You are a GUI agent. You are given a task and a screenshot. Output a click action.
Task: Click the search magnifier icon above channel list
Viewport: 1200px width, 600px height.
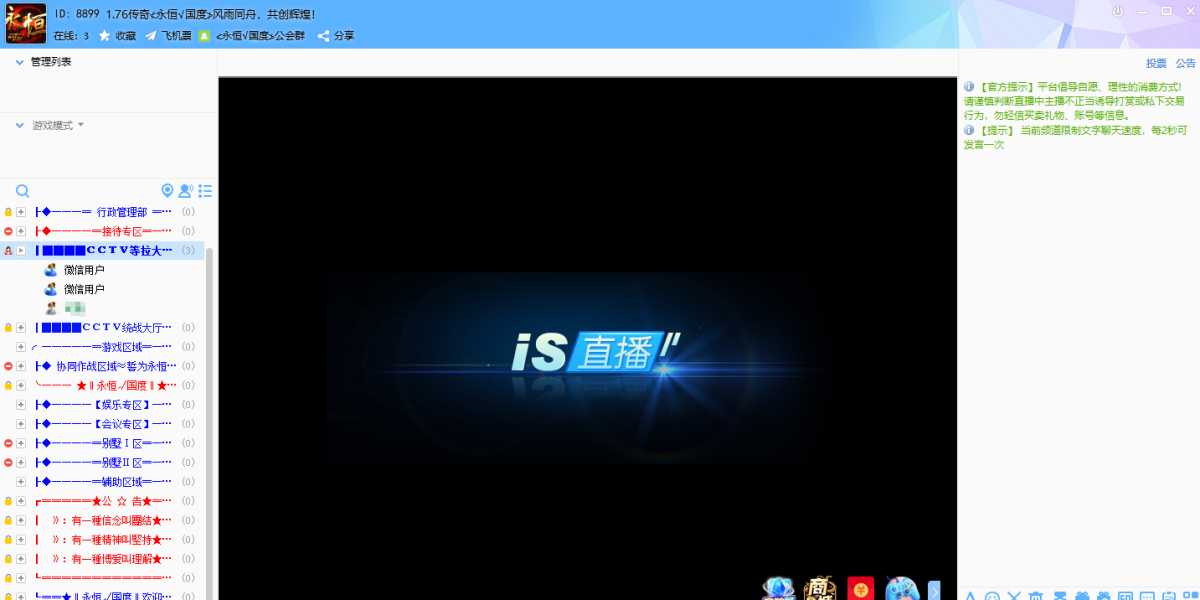[22, 191]
